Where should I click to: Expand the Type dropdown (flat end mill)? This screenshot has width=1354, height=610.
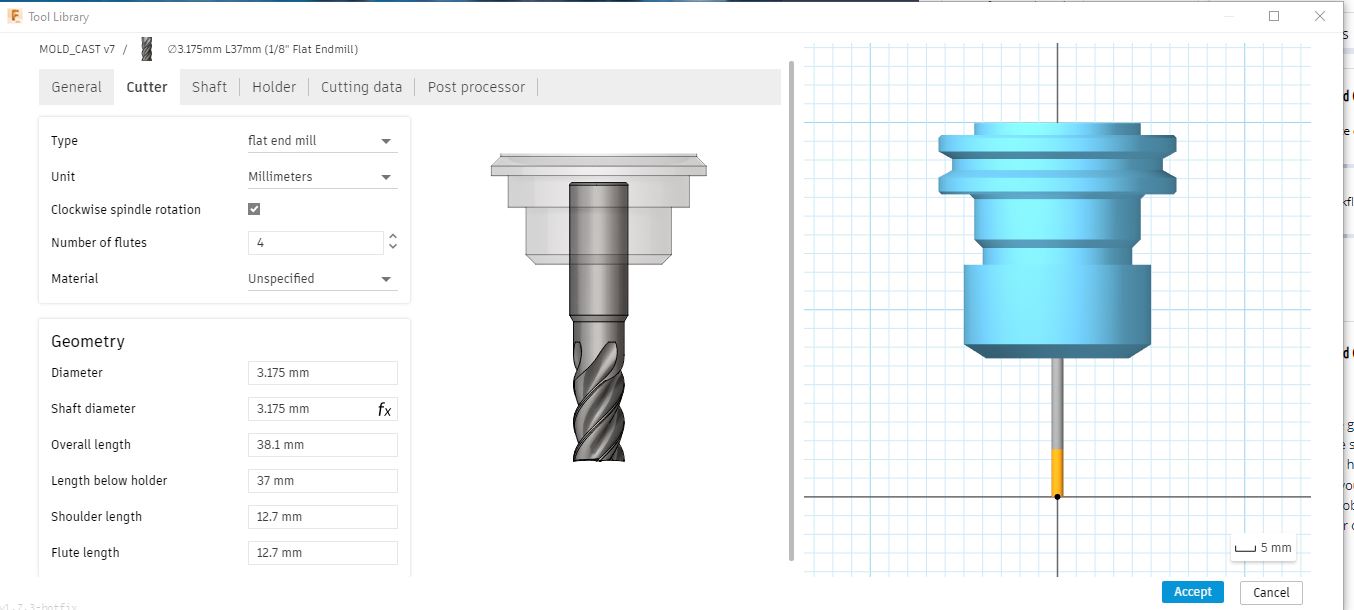pyautogui.click(x=322, y=141)
